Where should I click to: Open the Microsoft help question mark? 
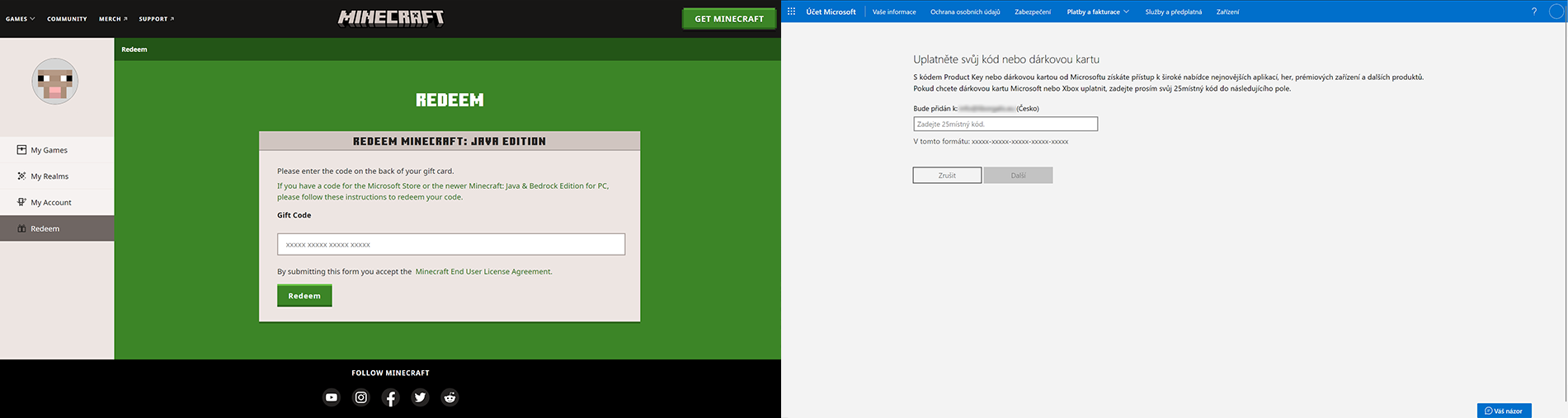(x=1534, y=12)
